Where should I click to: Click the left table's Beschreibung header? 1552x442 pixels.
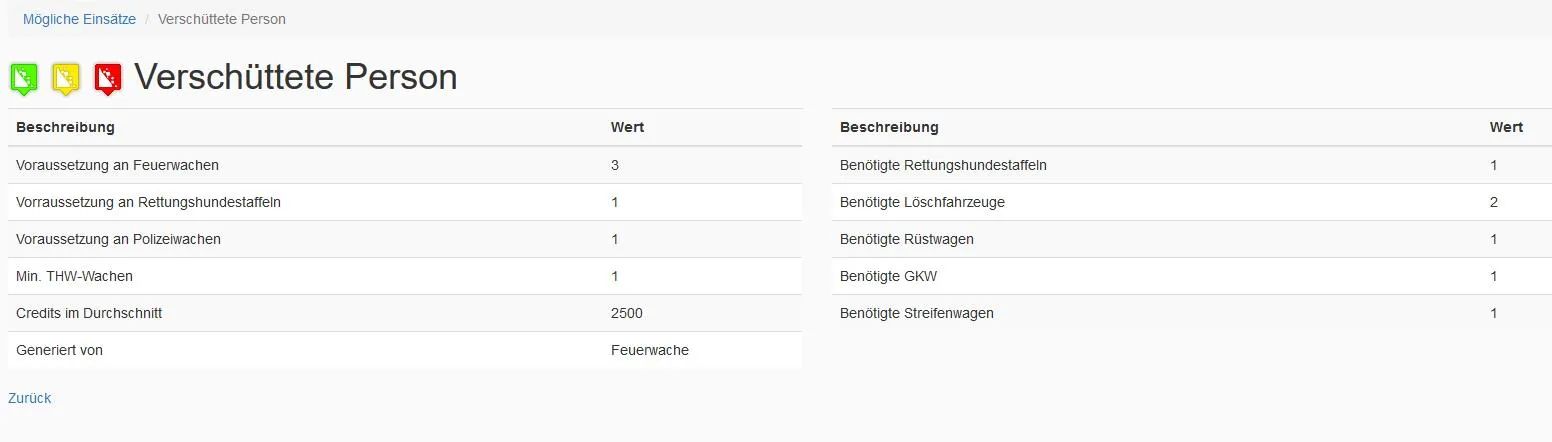point(65,127)
